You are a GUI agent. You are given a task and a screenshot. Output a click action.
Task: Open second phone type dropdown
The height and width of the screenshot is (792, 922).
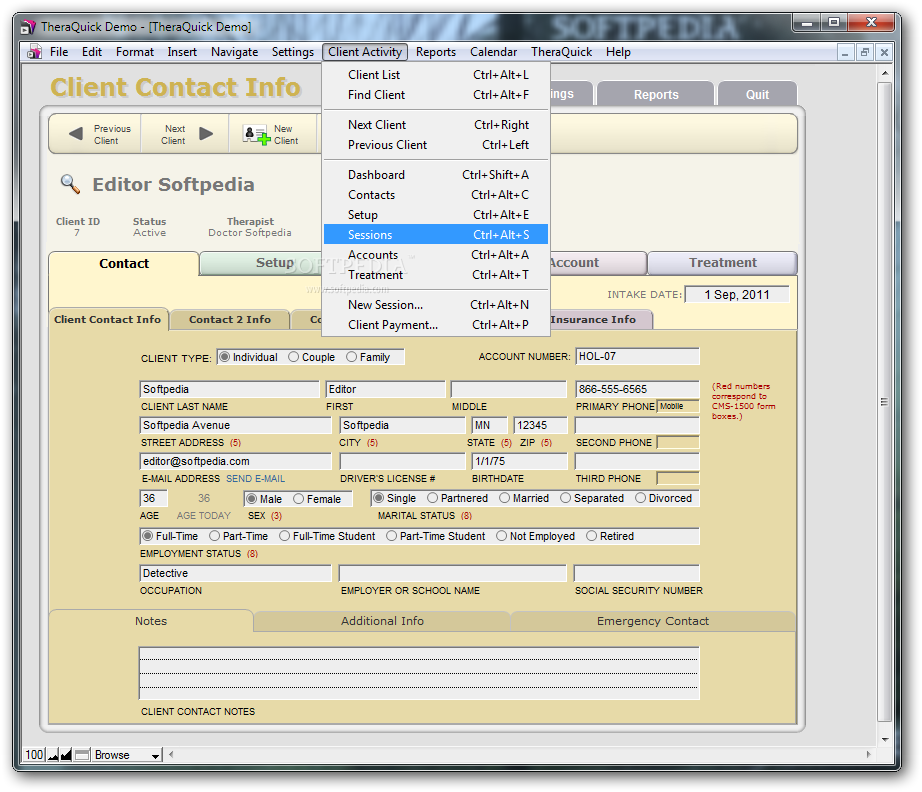click(x=678, y=442)
